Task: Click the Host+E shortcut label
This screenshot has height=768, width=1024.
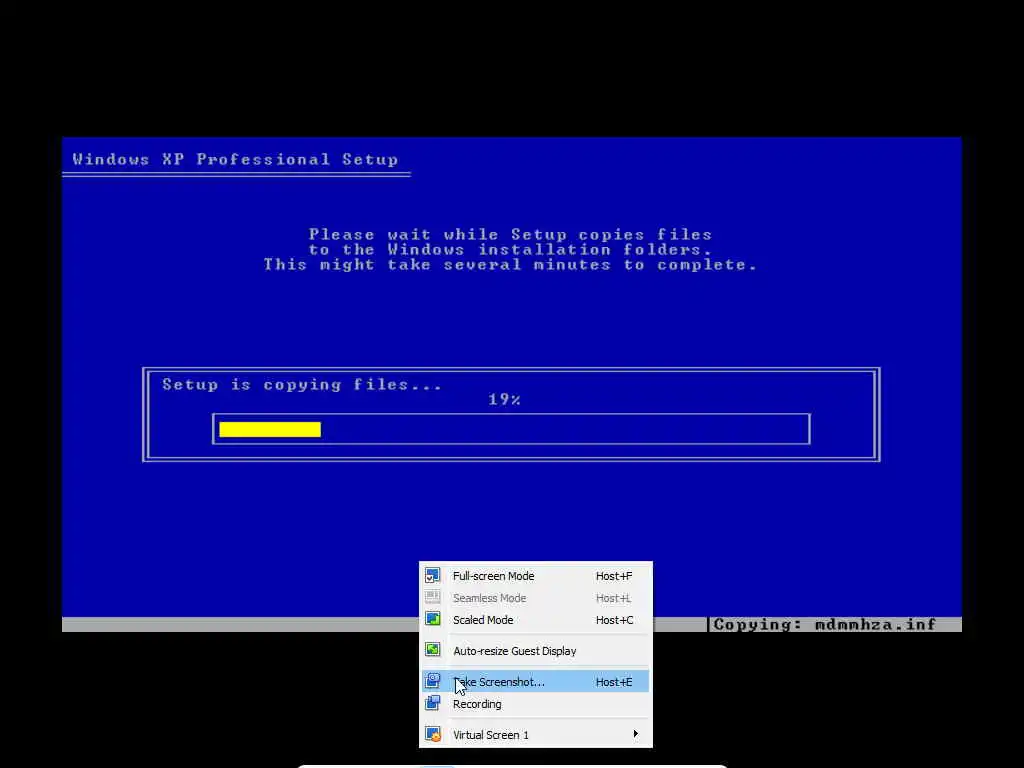Action: pos(614,682)
